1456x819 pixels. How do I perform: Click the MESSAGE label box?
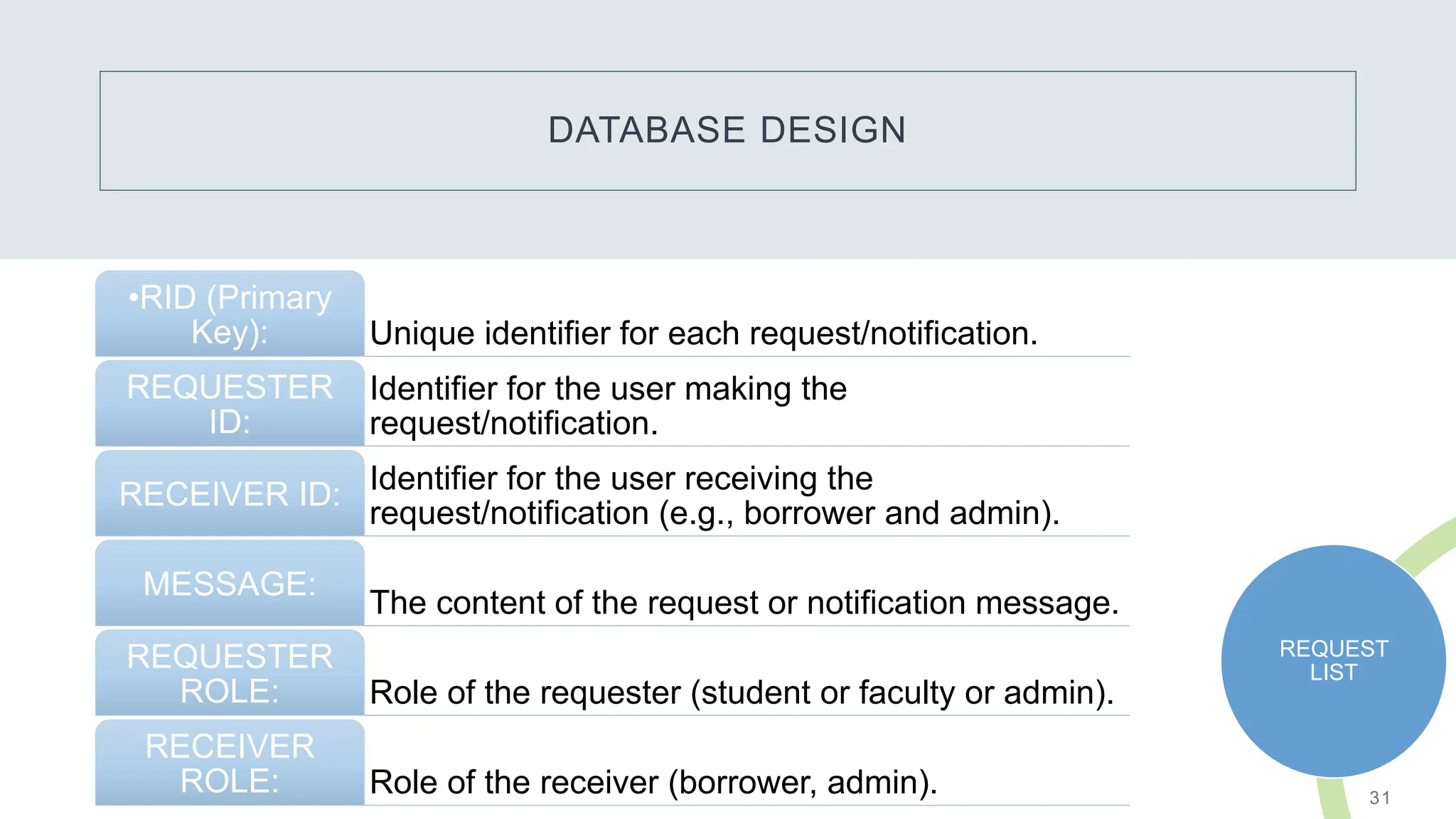pyautogui.click(x=230, y=583)
